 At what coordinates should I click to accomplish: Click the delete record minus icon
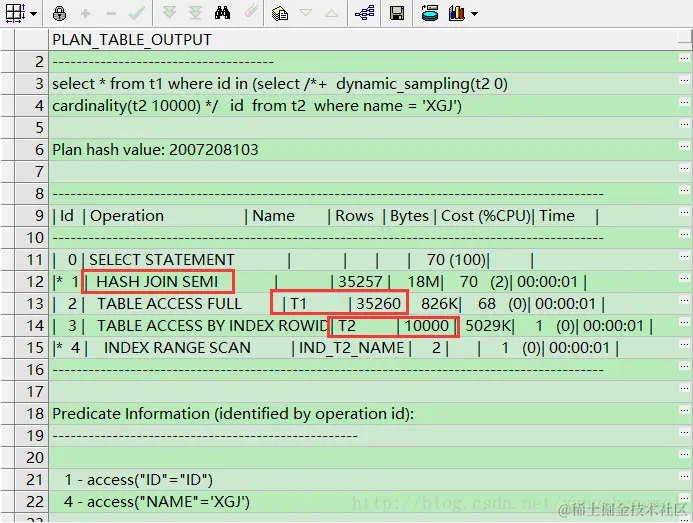tap(111, 14)
